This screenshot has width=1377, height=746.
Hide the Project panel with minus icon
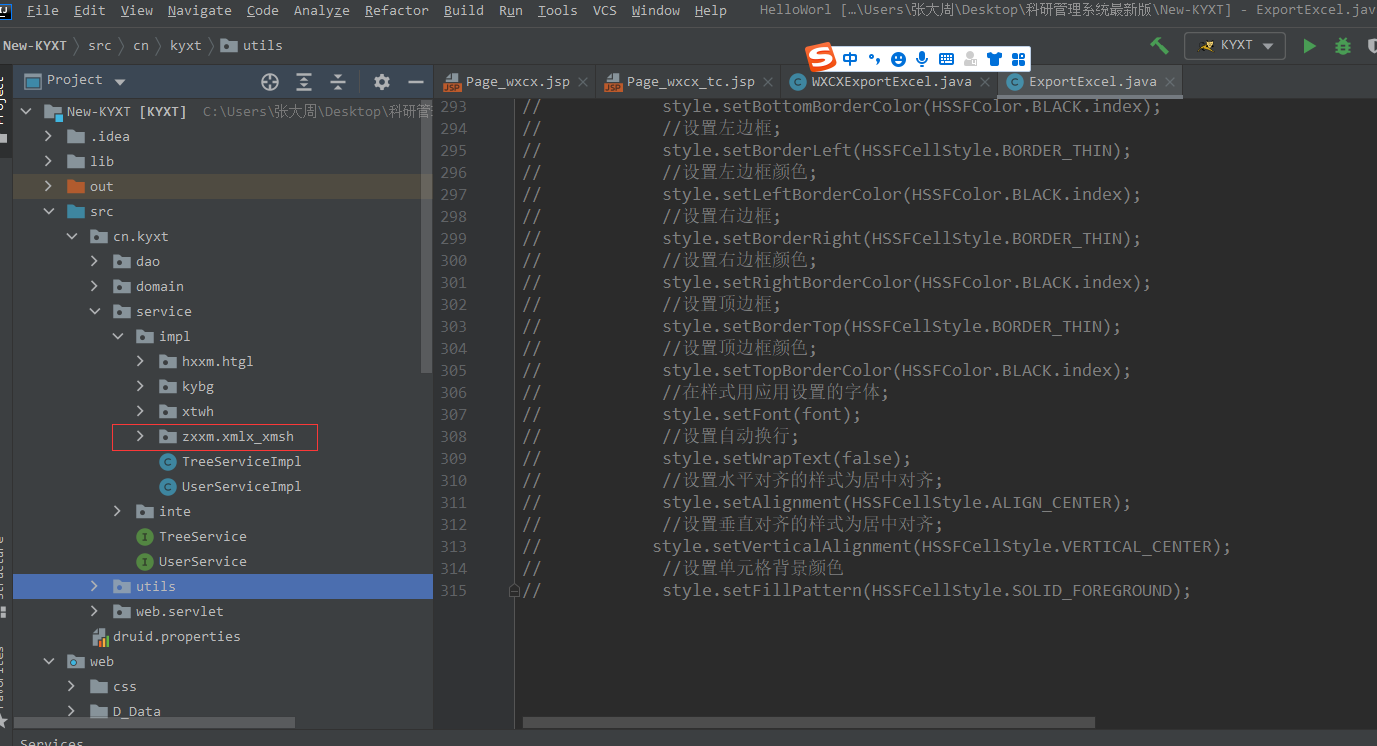click(x=415, y=82)
